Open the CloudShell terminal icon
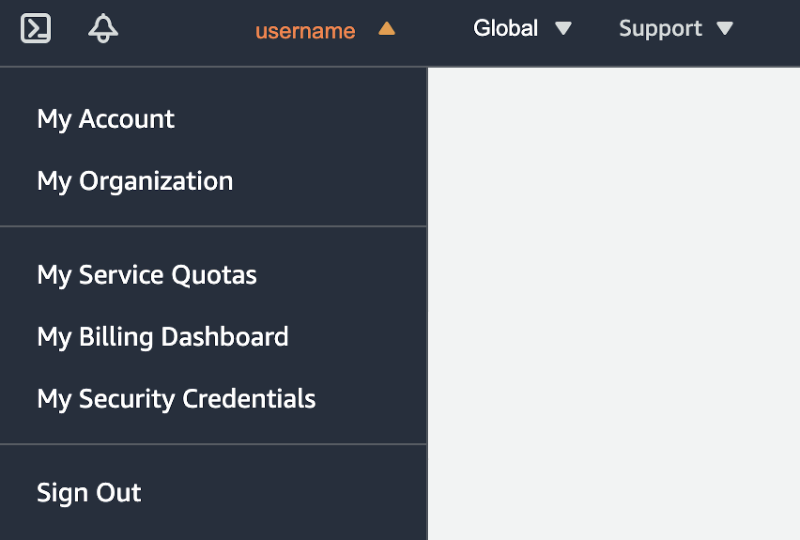 pyautogui.click(x=36, y=28)
